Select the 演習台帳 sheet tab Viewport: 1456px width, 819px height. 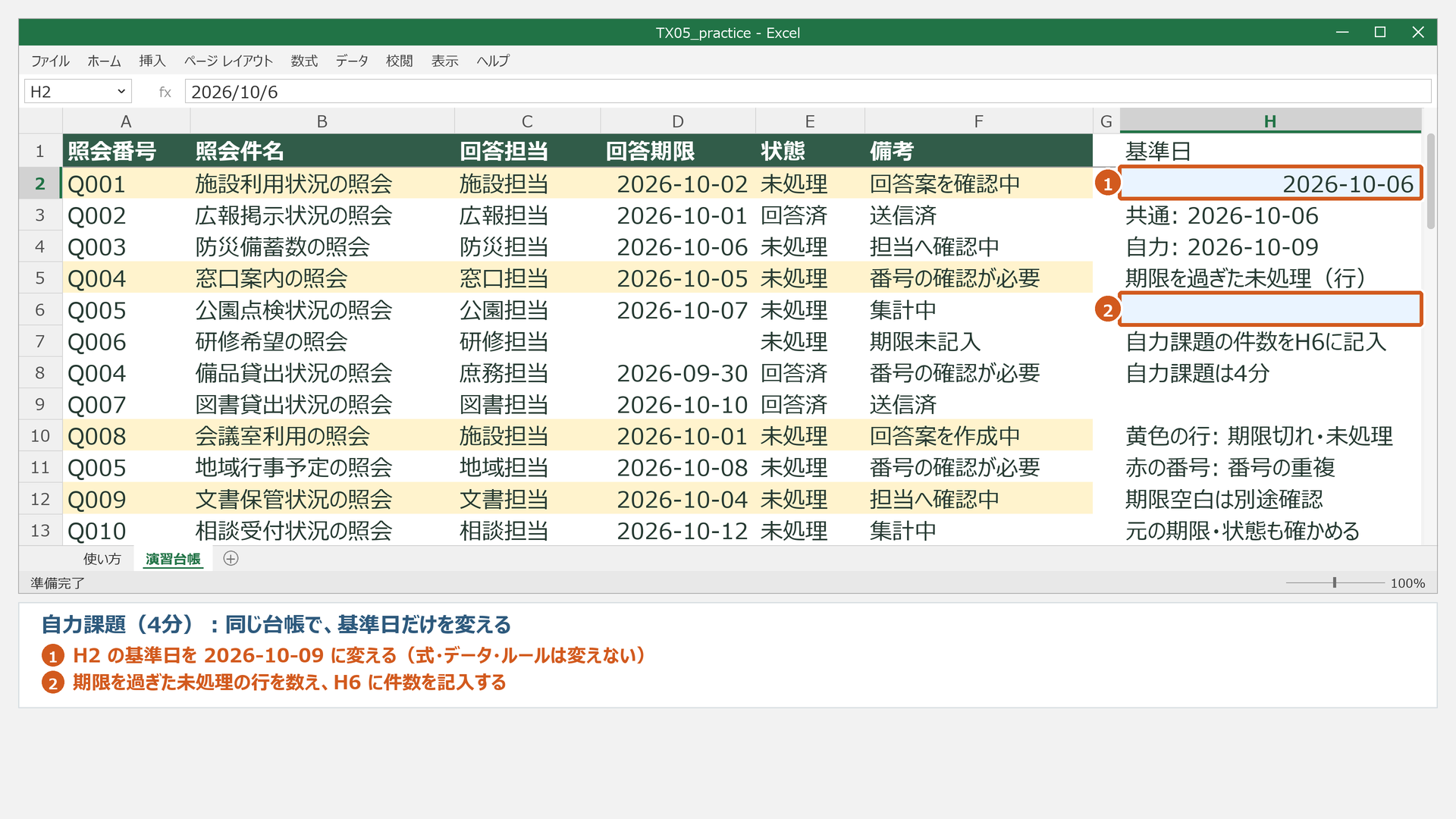tap(173, 559)
